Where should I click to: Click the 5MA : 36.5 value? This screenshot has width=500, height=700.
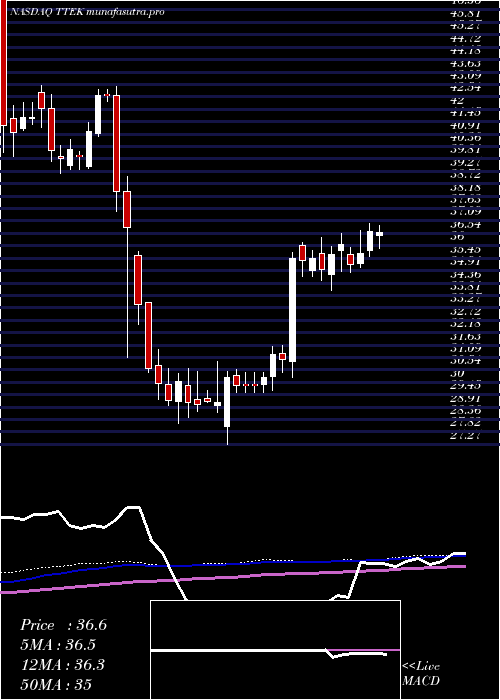(58, 645)
